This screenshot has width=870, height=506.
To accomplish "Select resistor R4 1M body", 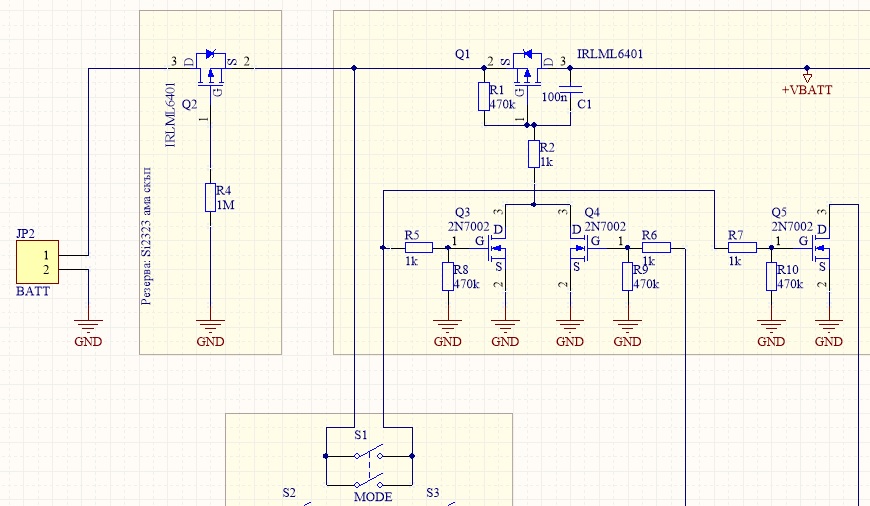I will (x=210, y=198).
